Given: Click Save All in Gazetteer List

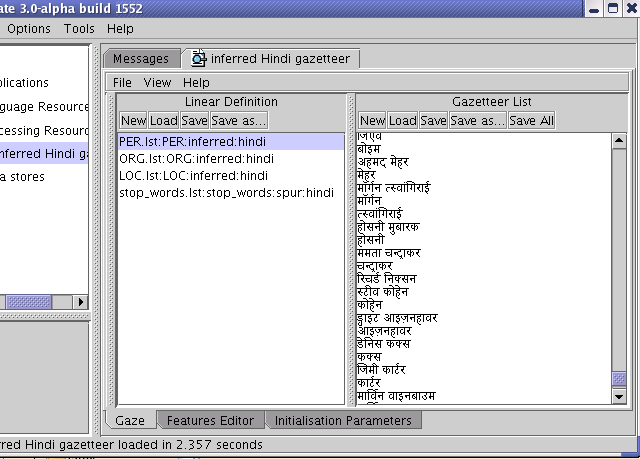Looking at the screenshot, I should (531, 121).
